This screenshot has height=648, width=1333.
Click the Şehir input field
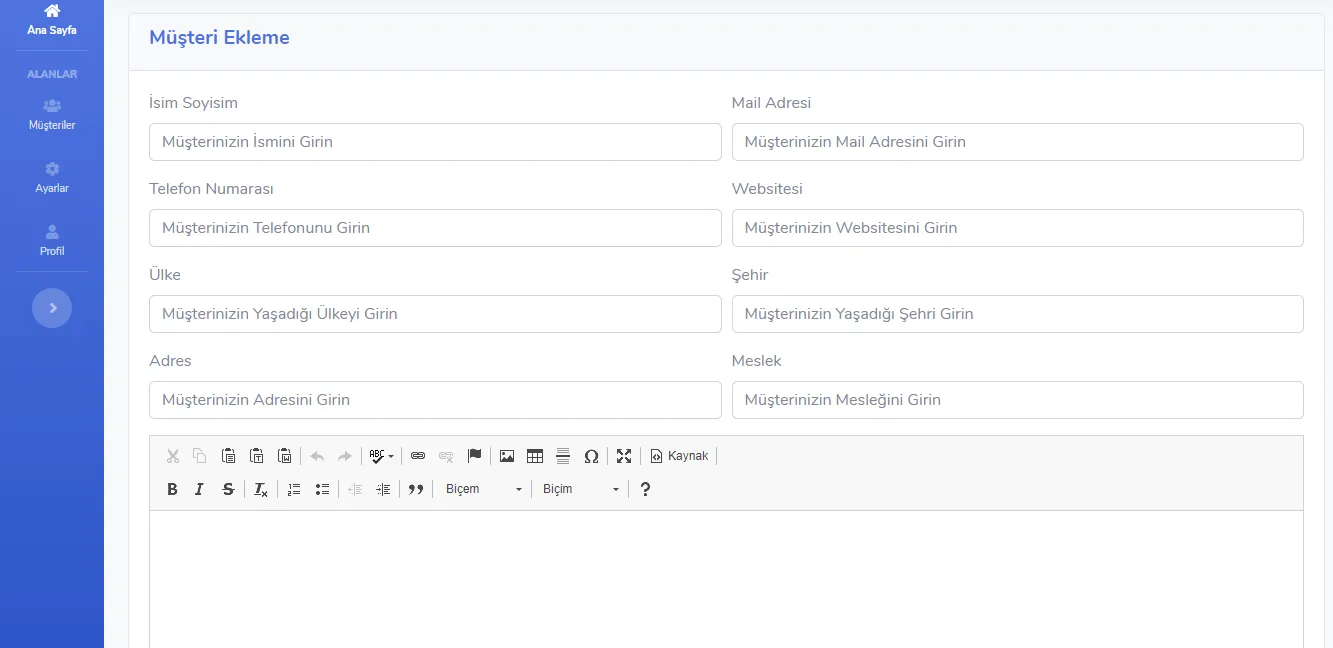[x=1018, y=314]
